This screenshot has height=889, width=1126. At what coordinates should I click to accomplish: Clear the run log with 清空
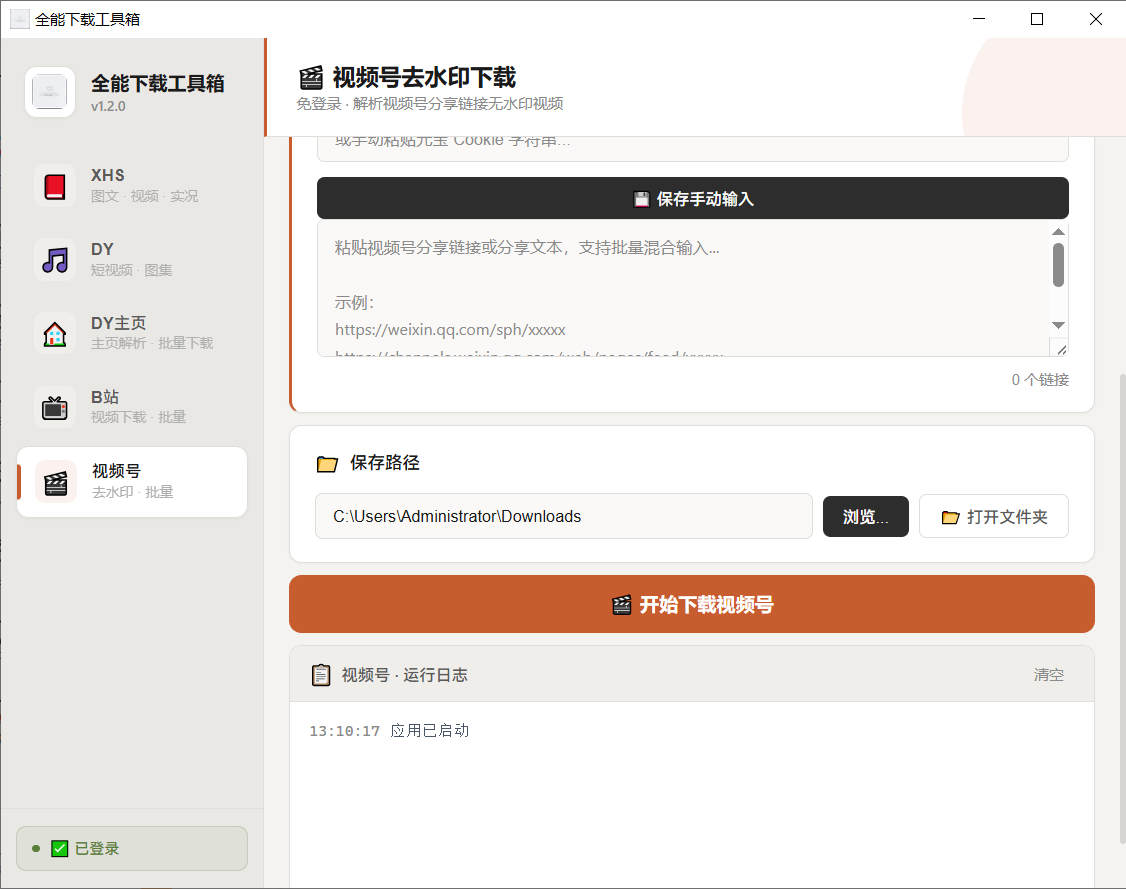(x=1048, y=675)
